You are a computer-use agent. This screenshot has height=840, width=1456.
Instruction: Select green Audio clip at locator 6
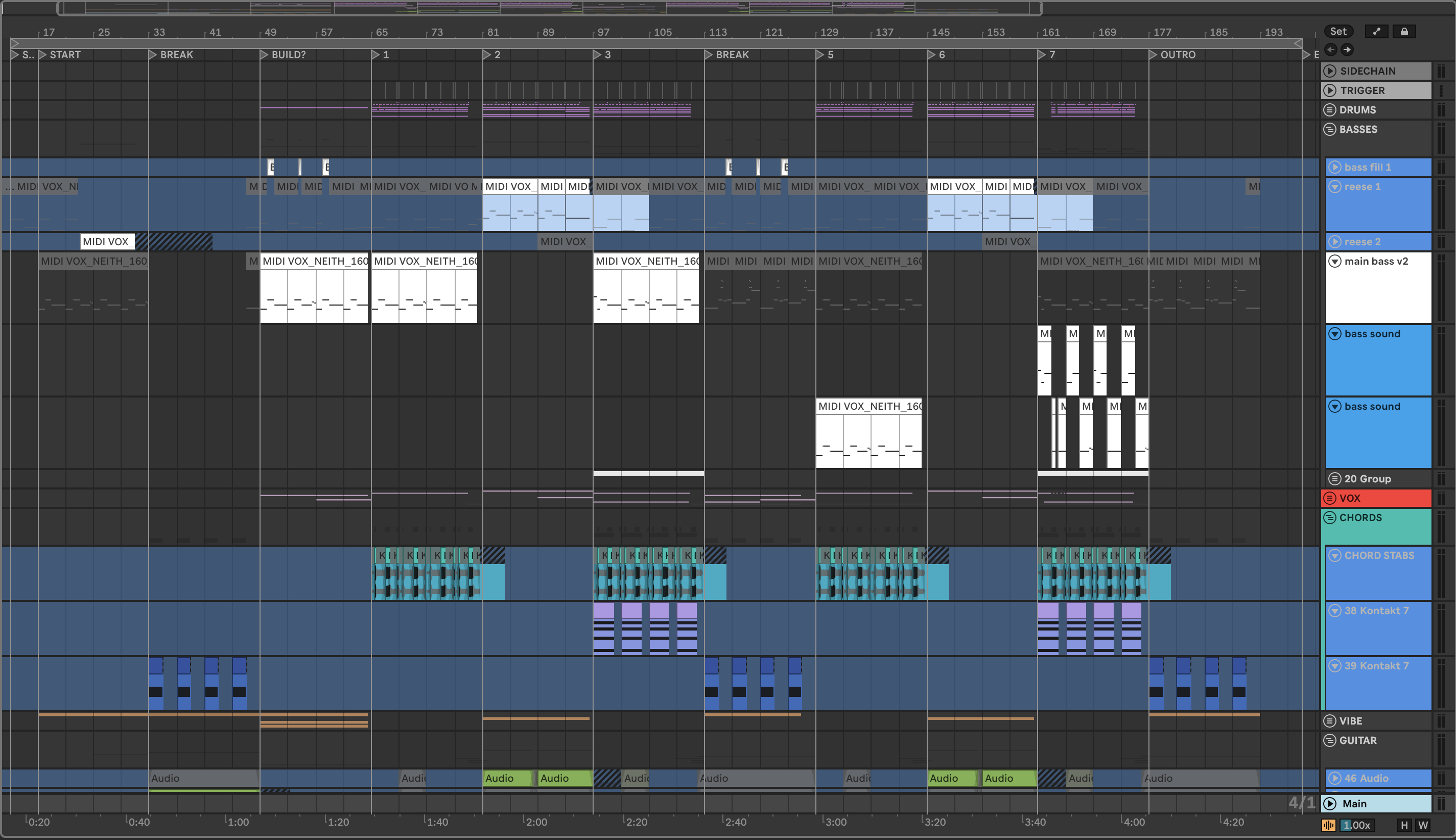click(x=953, y=778)
